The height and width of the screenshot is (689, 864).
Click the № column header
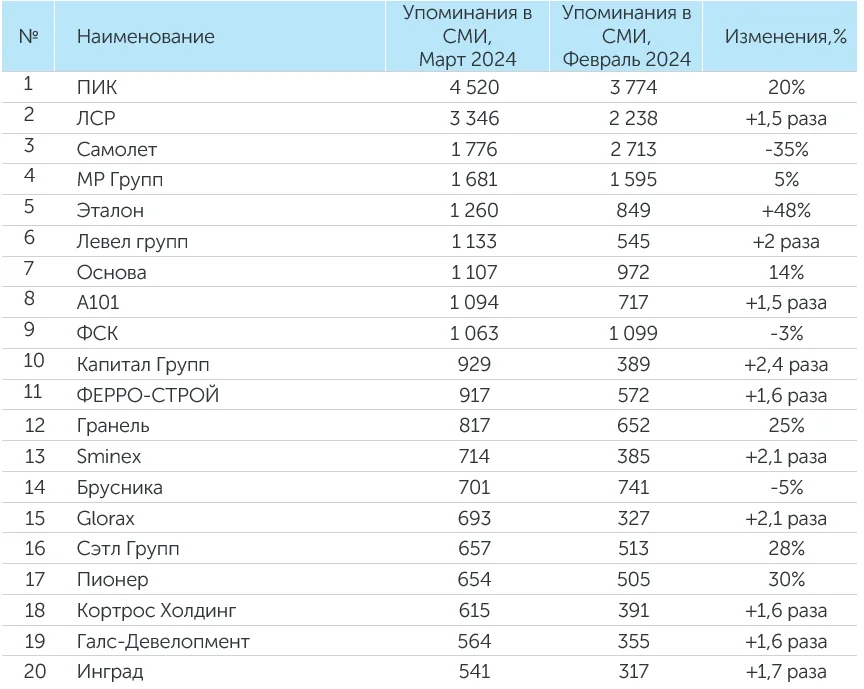click(29, 37)
